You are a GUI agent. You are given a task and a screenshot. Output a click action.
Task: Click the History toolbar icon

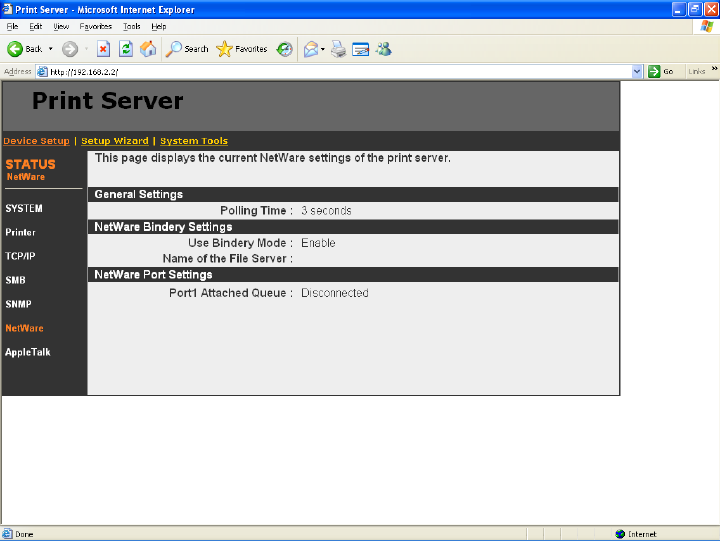[284, 49]
